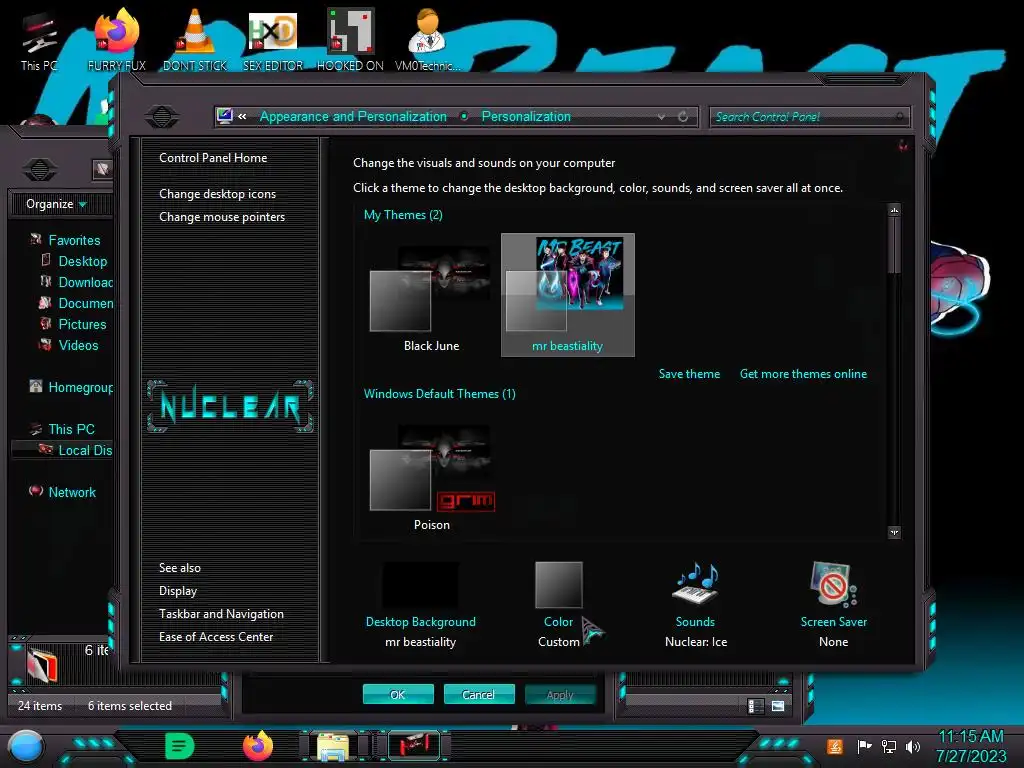Select Homegroup in Explorer navigation pane
The width and height of the screenshot is (1024, 768).
[x=71, y=387]
